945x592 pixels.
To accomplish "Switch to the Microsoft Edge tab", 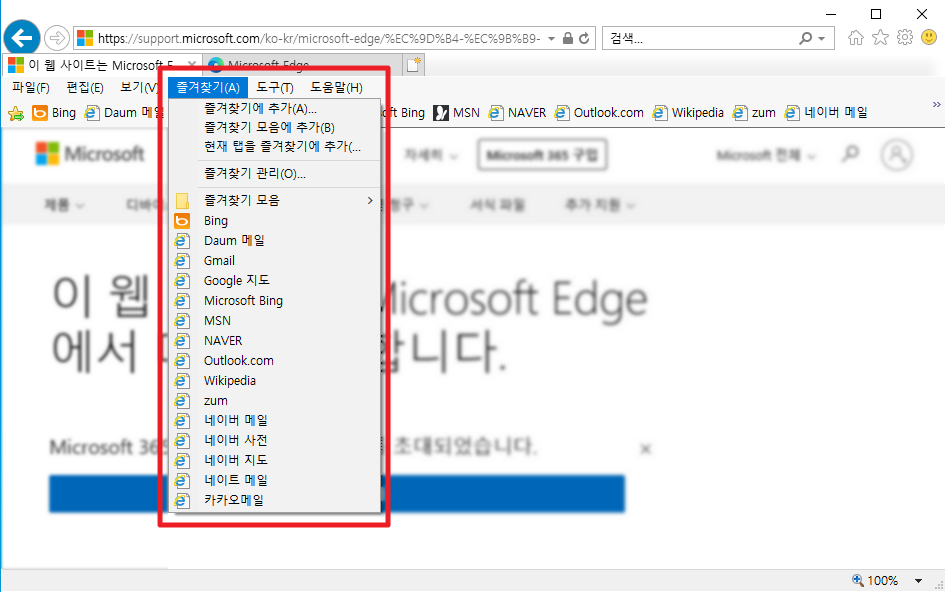I will [301, 65].
